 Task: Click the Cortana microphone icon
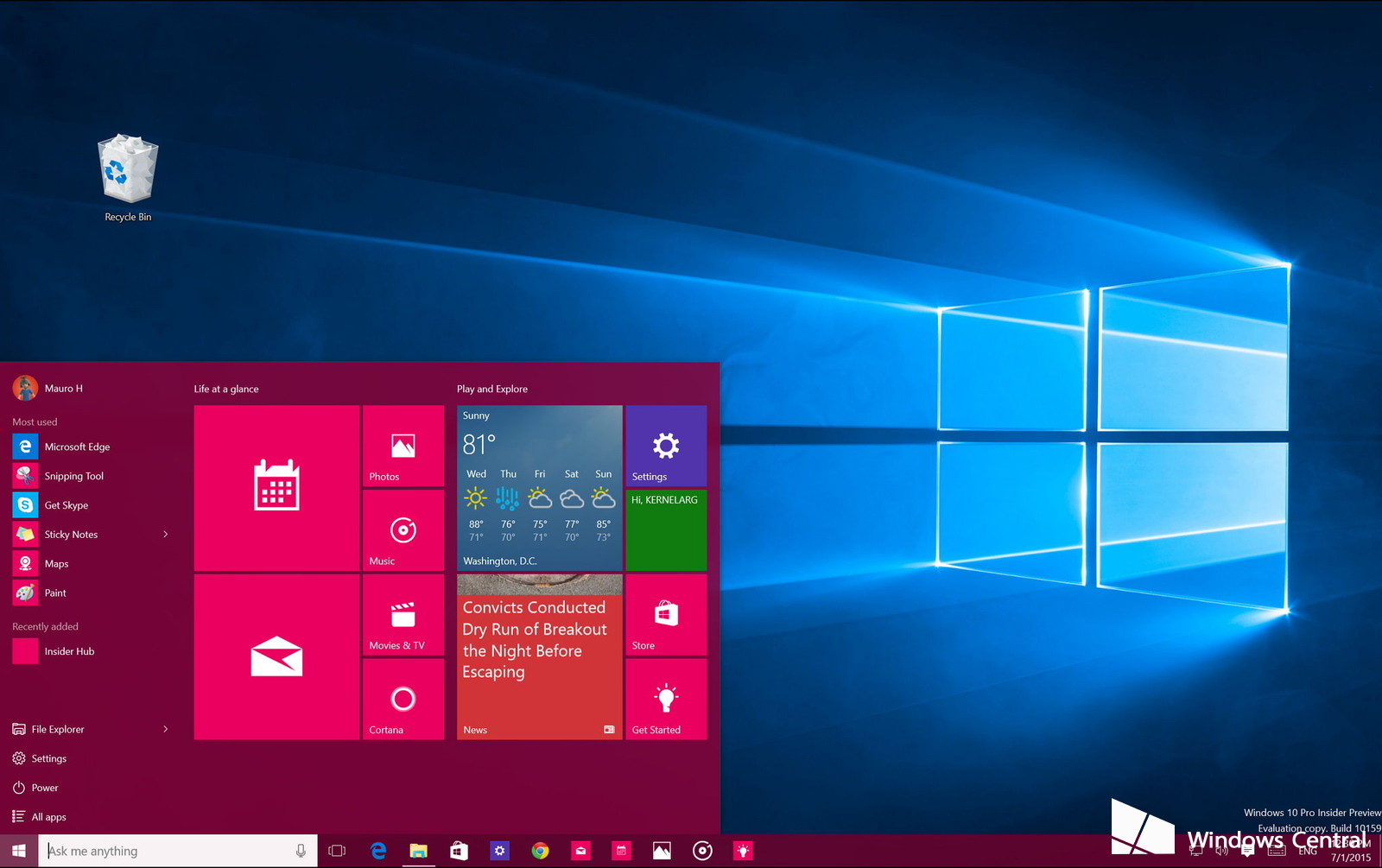pyautogui.click(x=301, y=851)
